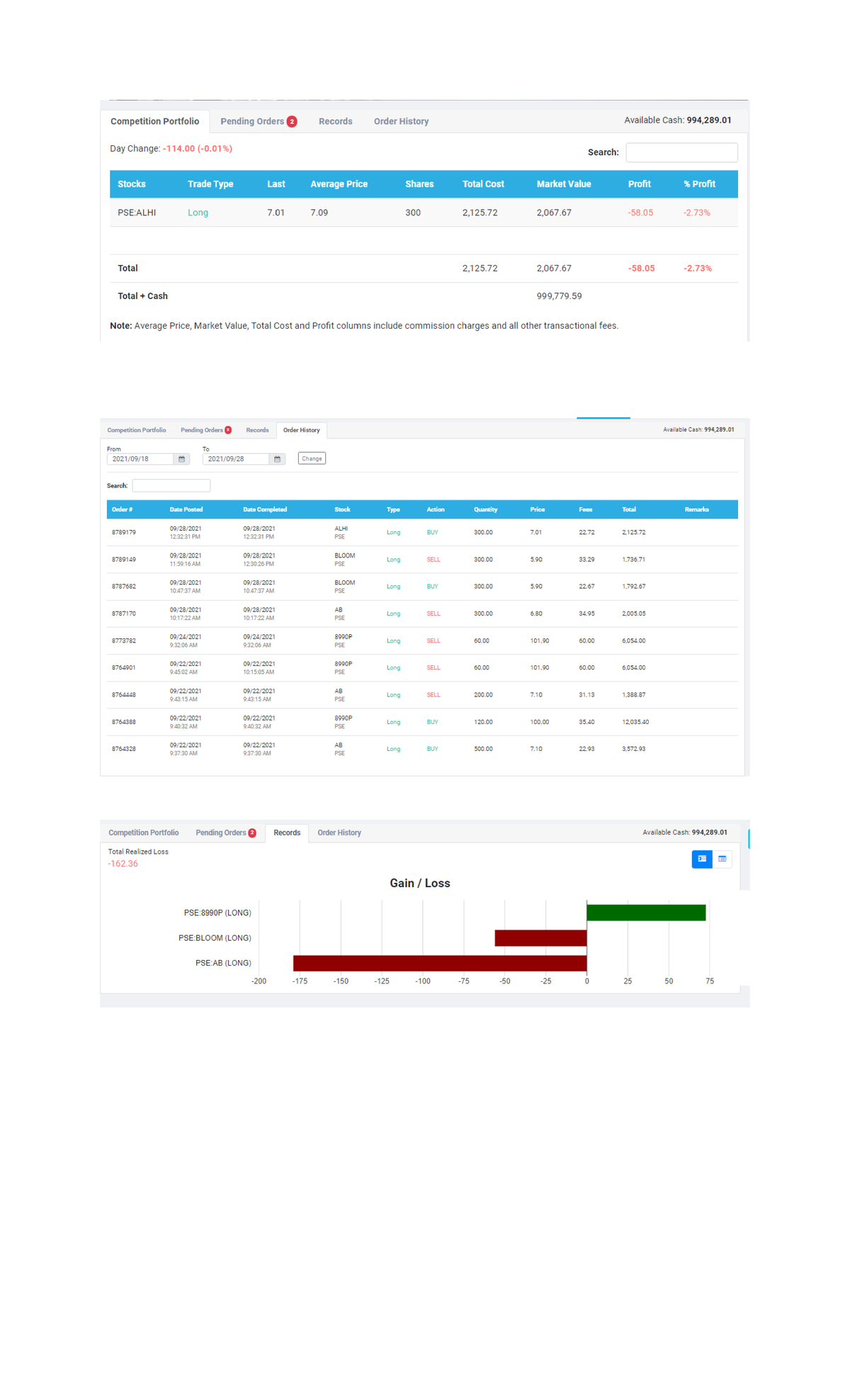Screen dimensions: 850x1400
Task: Sort portfolio by Stocks column header
Action: pyautogui.click(x=132, y=184)
